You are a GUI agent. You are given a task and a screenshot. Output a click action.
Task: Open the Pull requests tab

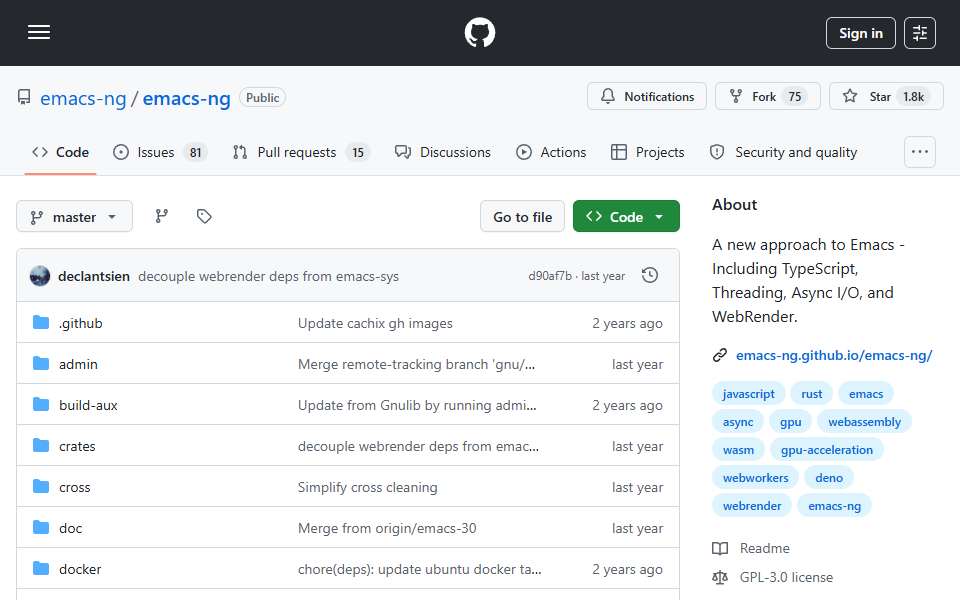click(301, 152)
